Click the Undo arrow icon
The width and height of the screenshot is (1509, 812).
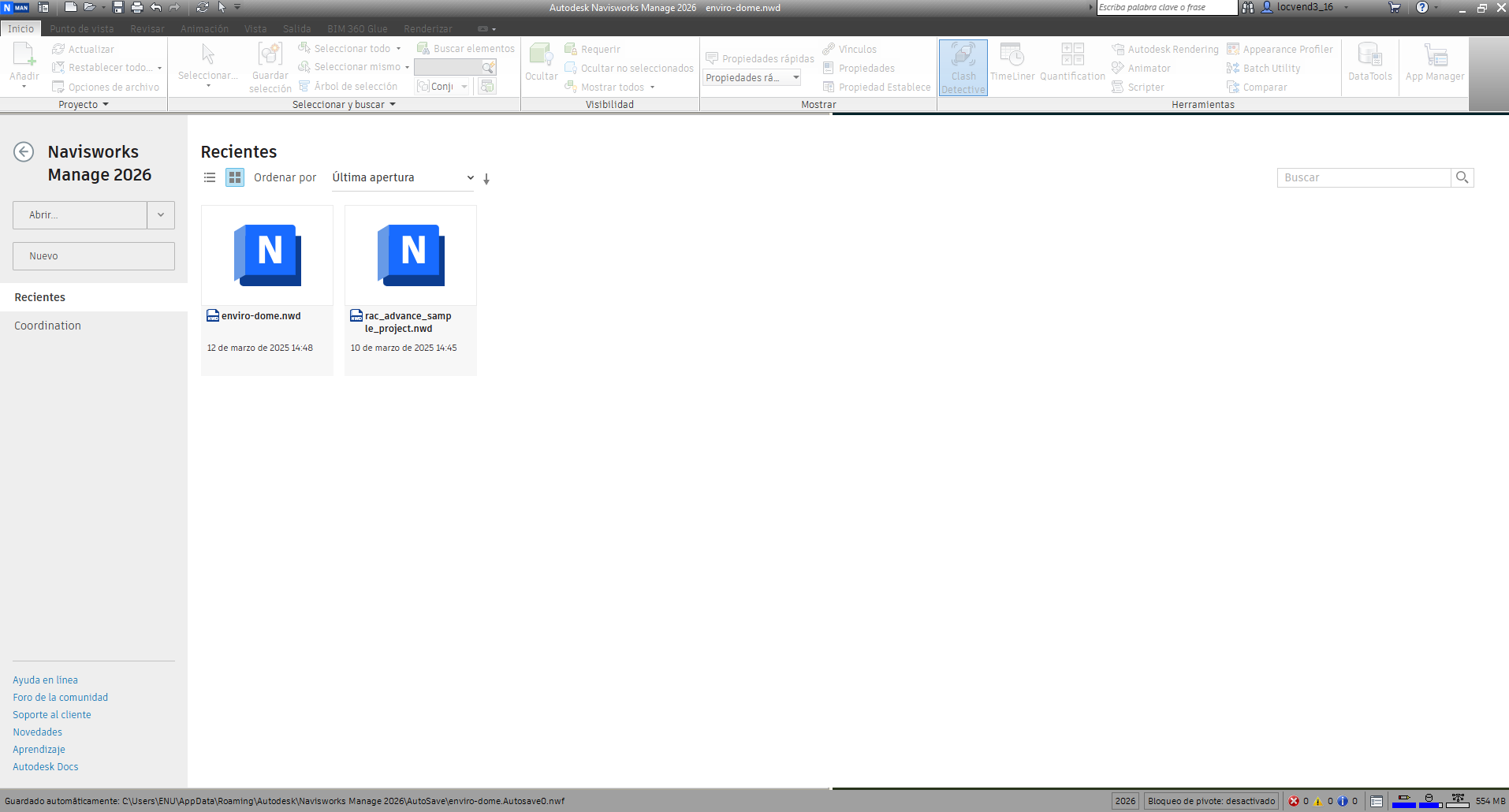156,7
